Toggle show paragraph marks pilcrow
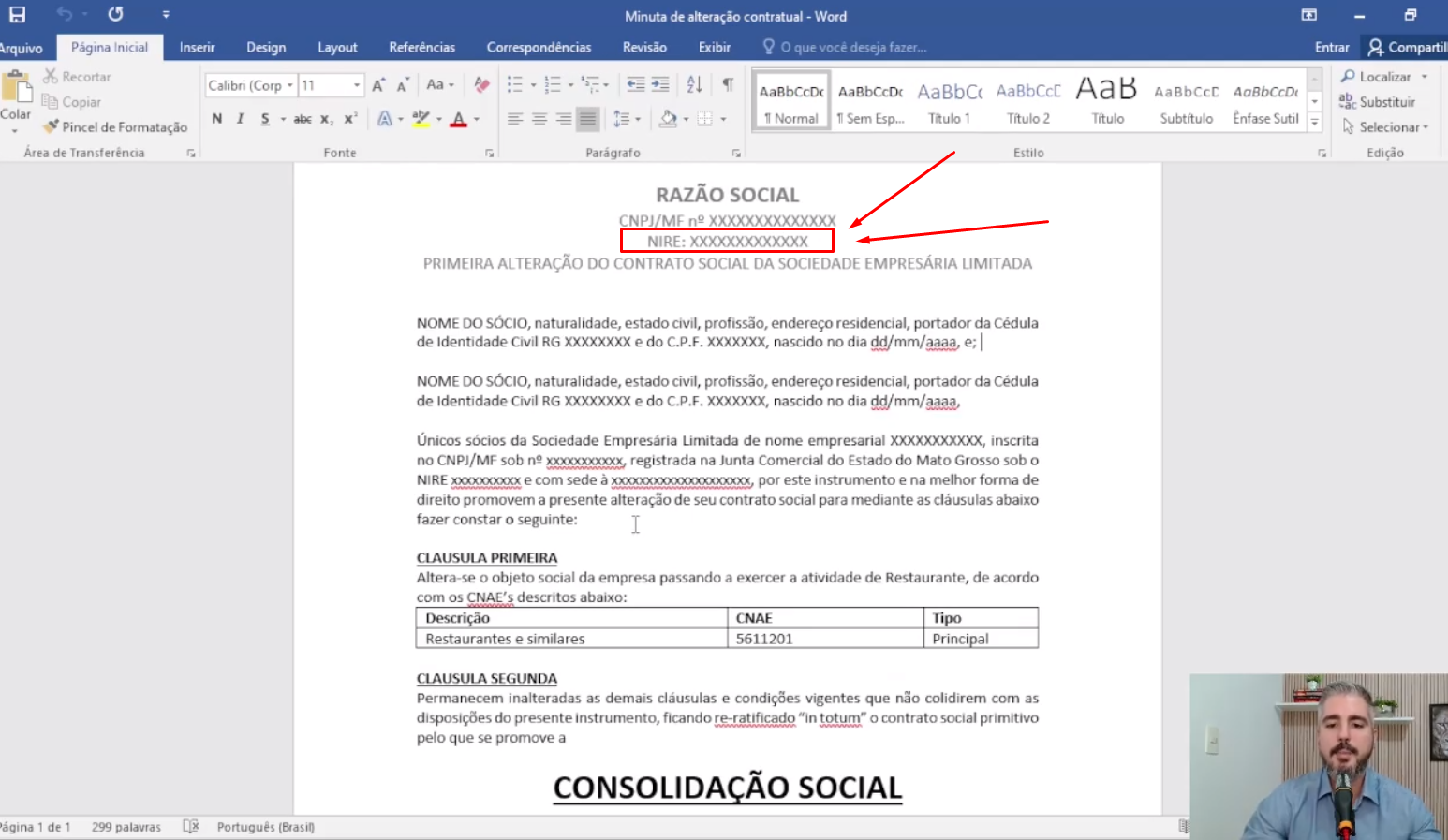Viewport: 1448px width, 840px height. pyautogui.click(x=728, y=85)
